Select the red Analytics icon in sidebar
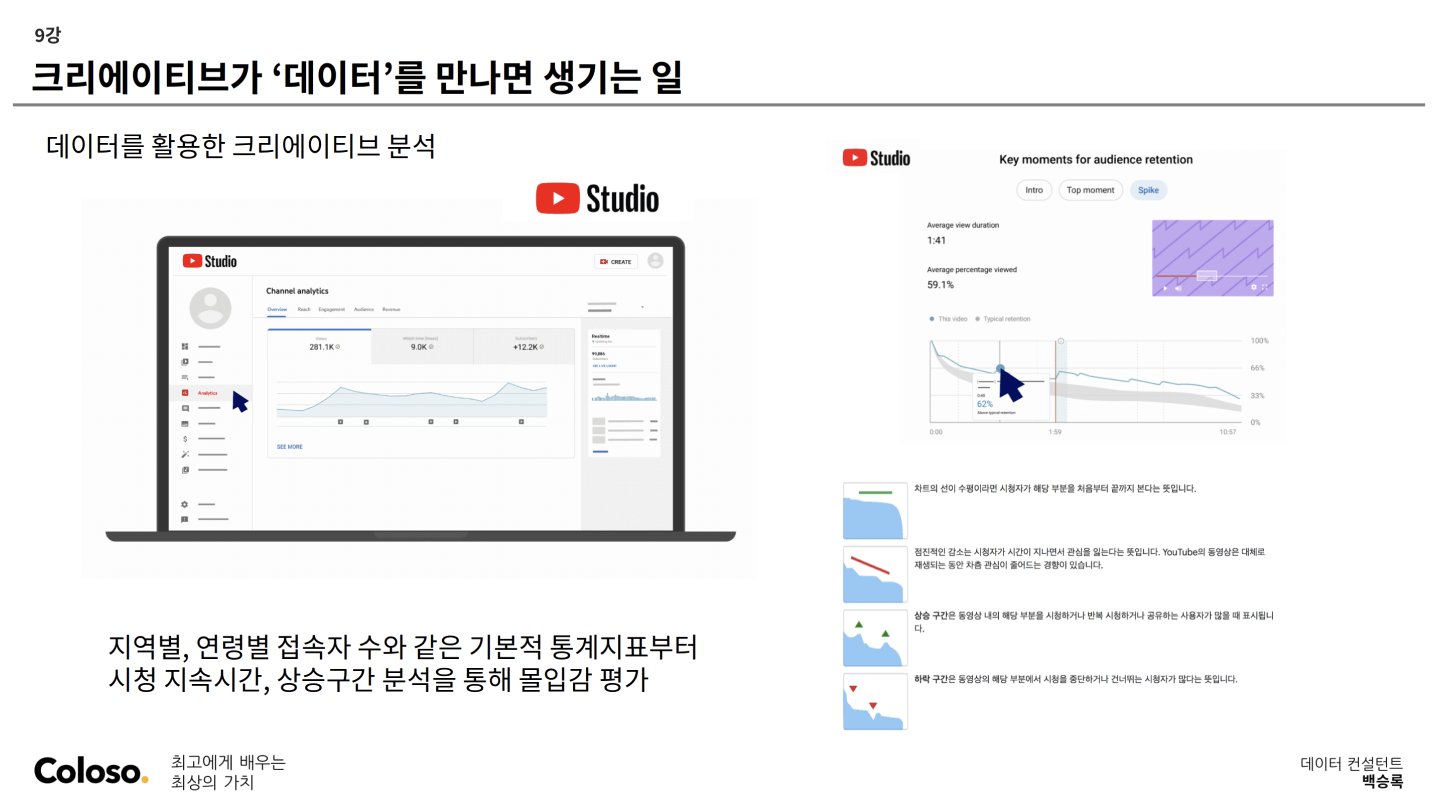Screen dimensions: 1440x810 point(184,393)
